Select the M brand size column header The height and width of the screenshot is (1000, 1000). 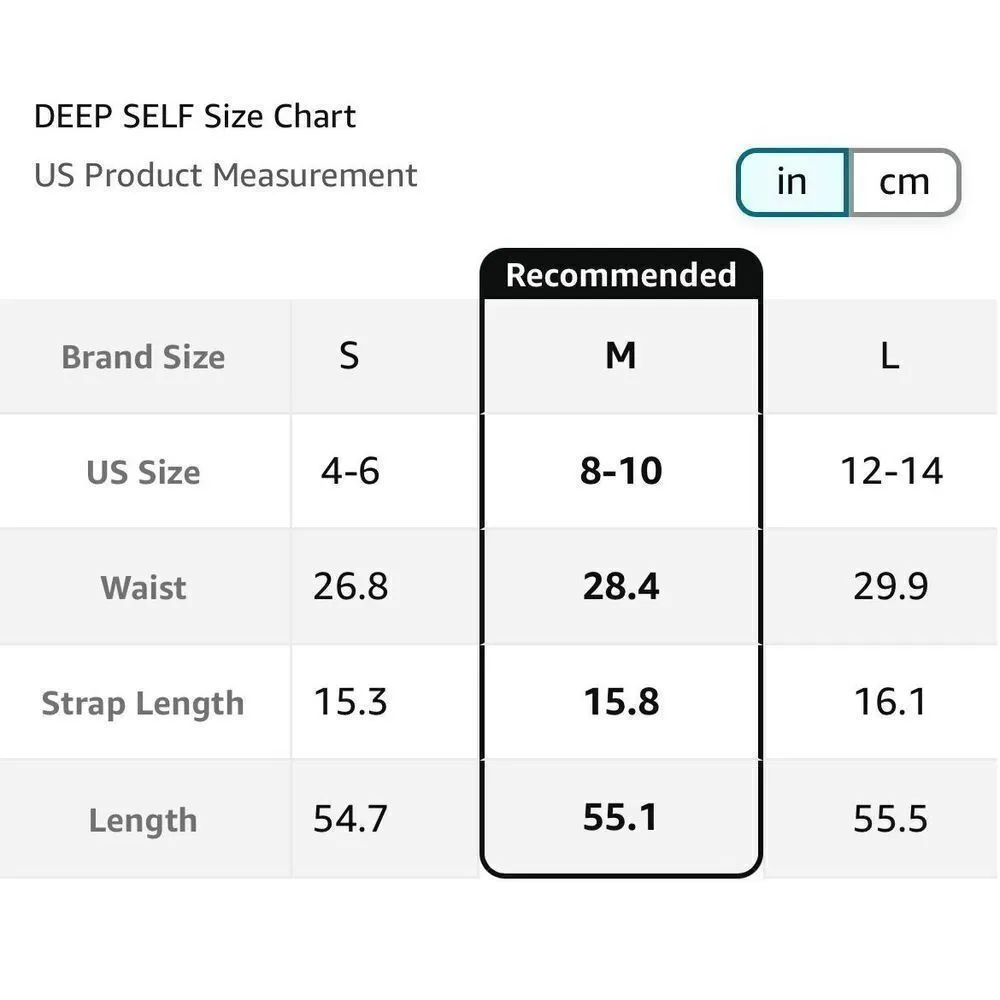tap(621, 356)
